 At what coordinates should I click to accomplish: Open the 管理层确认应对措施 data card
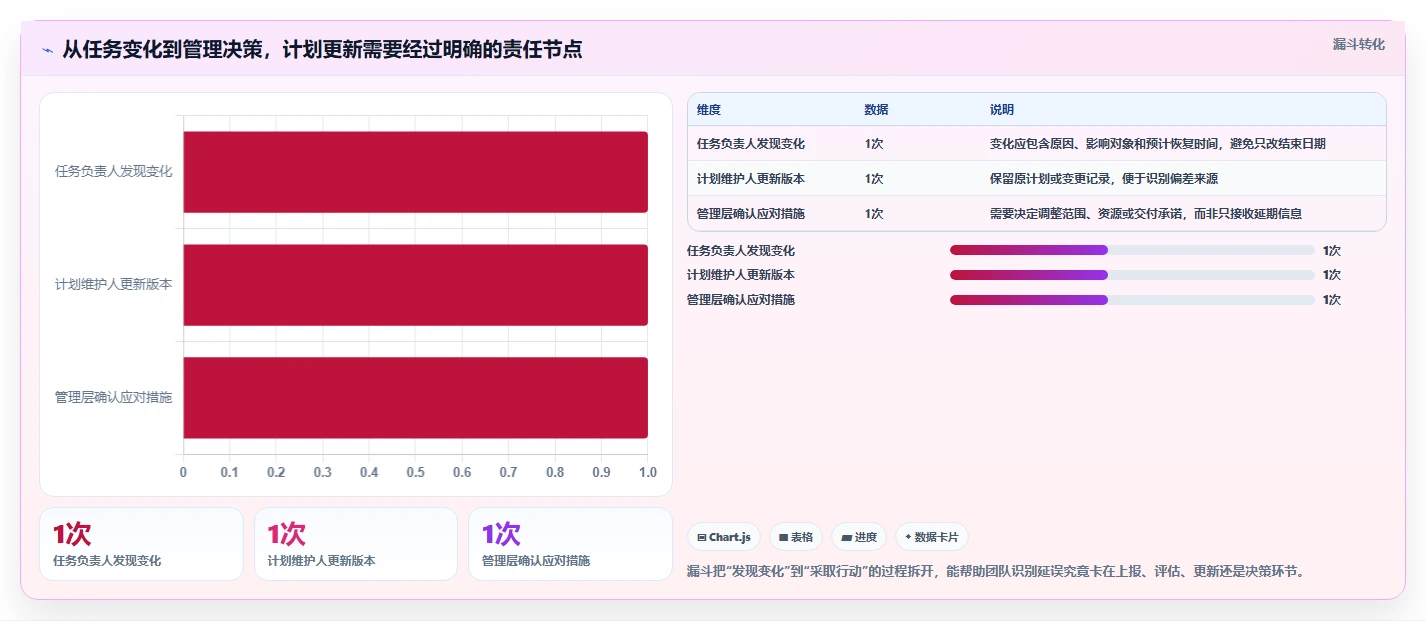[x=570, y=544]
